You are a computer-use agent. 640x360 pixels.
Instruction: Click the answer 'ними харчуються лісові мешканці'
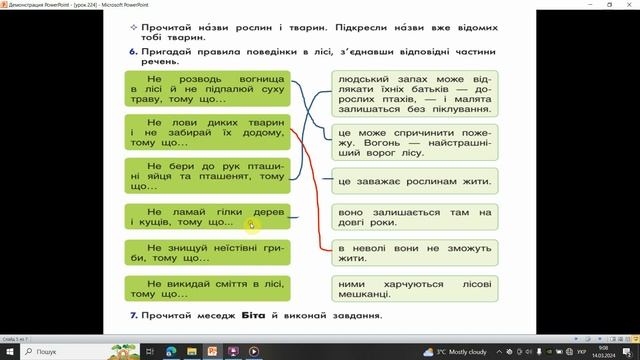pyautogui.click(x=415, y=289)
